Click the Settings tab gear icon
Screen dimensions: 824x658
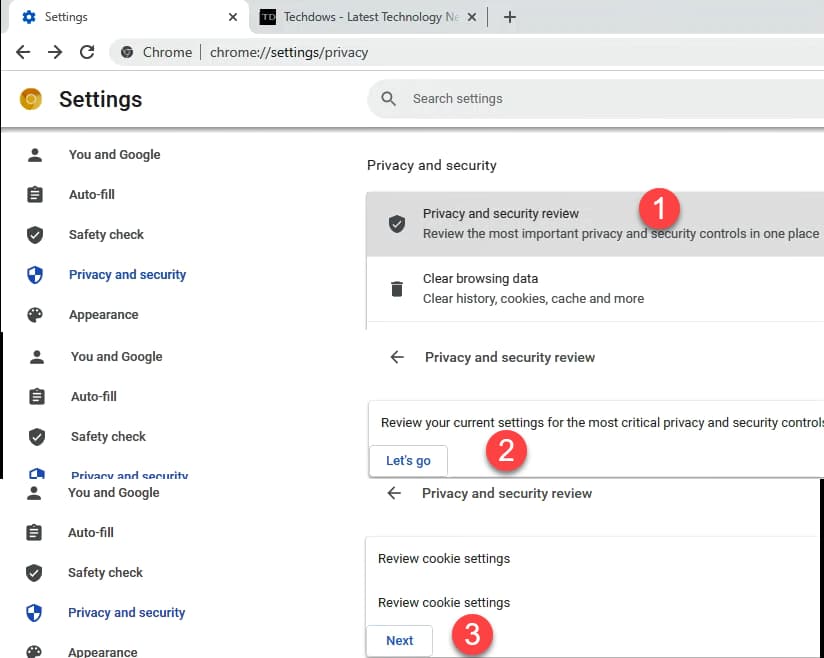29,17
